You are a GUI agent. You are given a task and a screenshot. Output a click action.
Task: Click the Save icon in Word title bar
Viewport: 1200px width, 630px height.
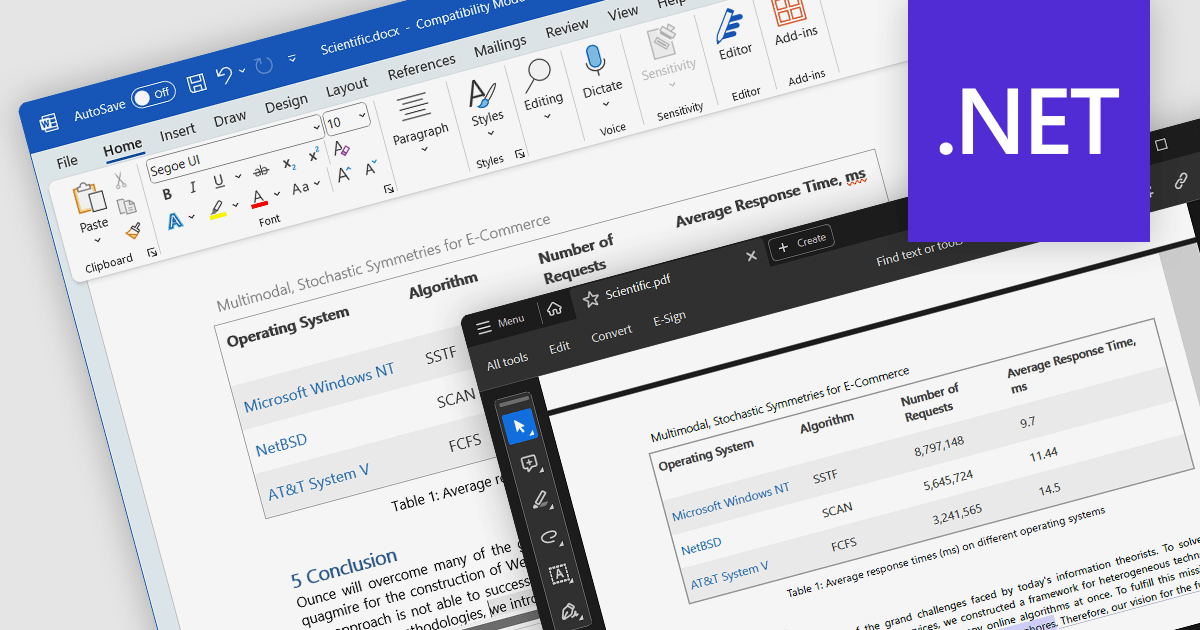tap(197, 83)
